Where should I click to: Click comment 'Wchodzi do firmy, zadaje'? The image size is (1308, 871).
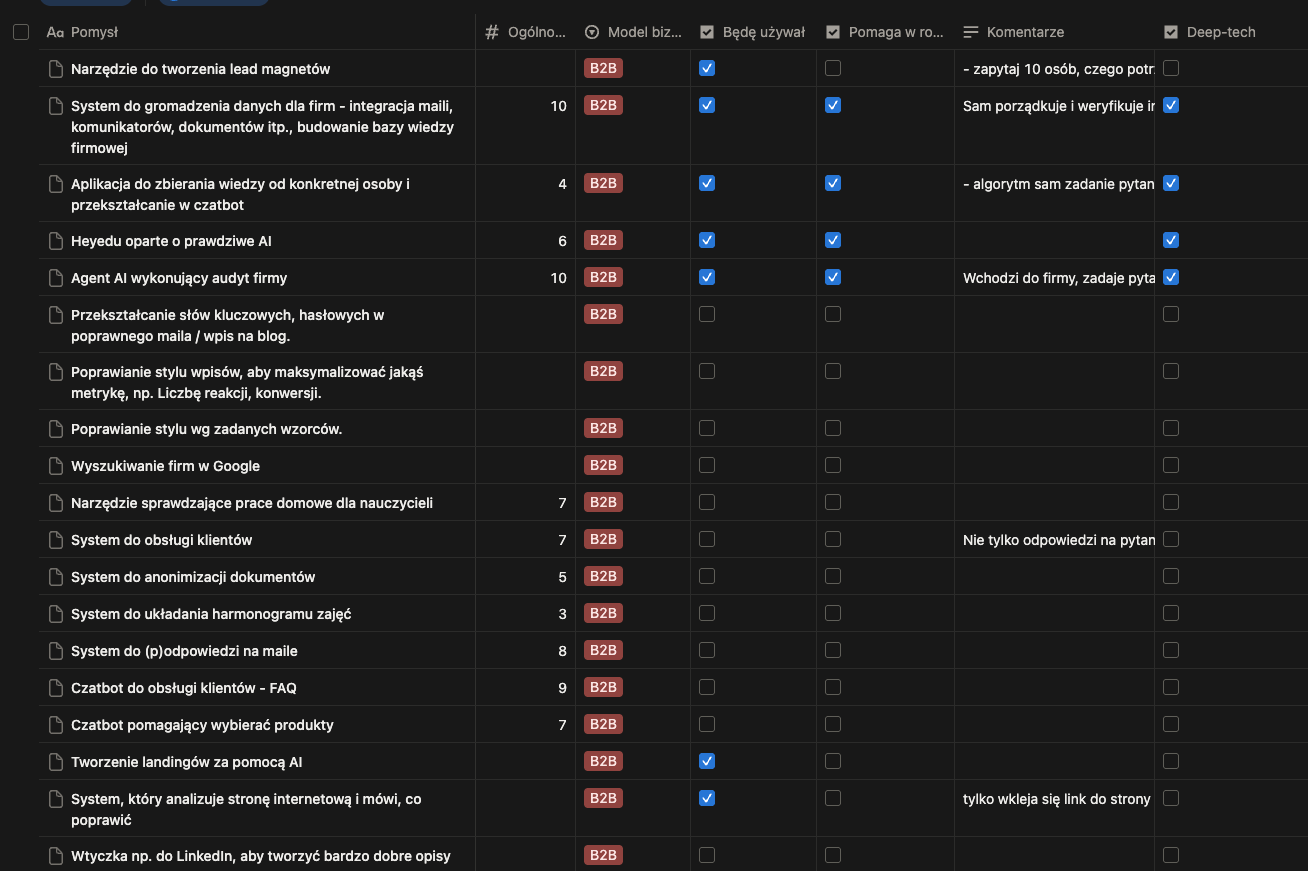[1058, 278]
